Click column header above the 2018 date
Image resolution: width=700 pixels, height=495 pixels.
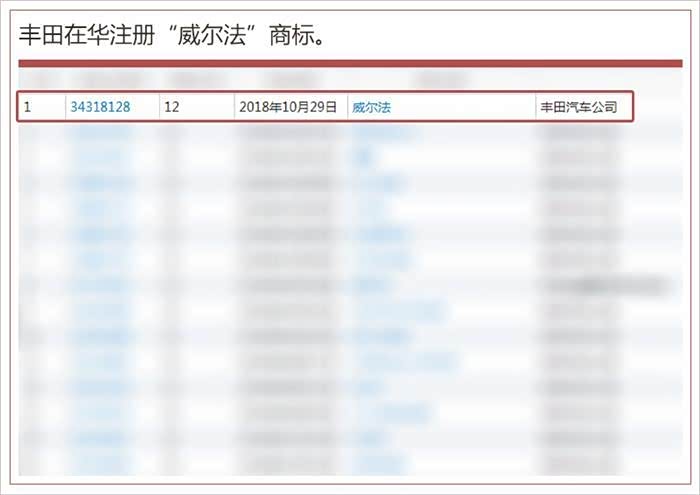coord(288,80)
